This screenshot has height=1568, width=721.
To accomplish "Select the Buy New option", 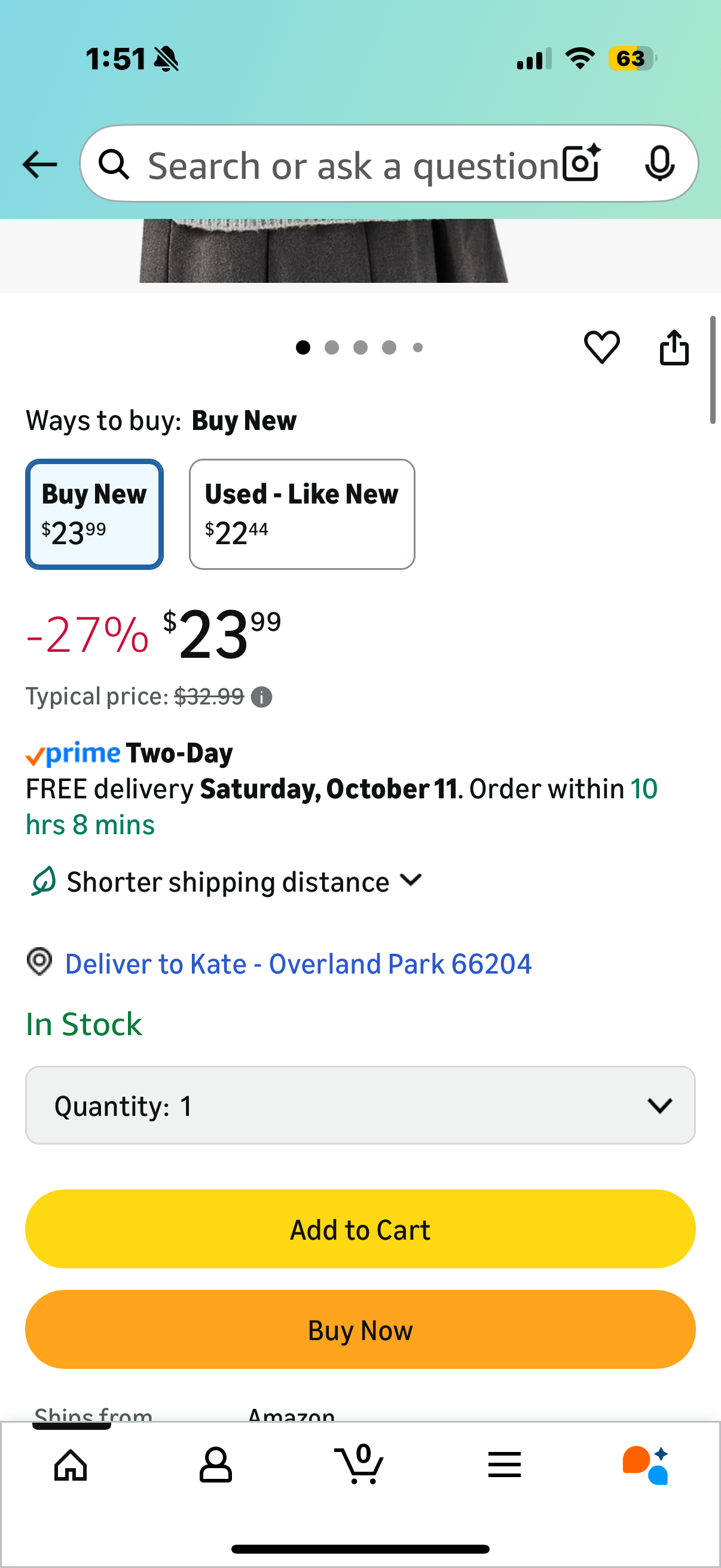I will 94,514.
